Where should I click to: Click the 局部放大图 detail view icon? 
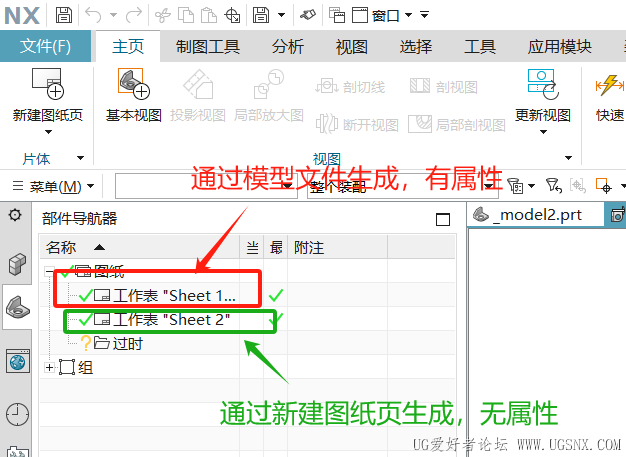(268, 84)
